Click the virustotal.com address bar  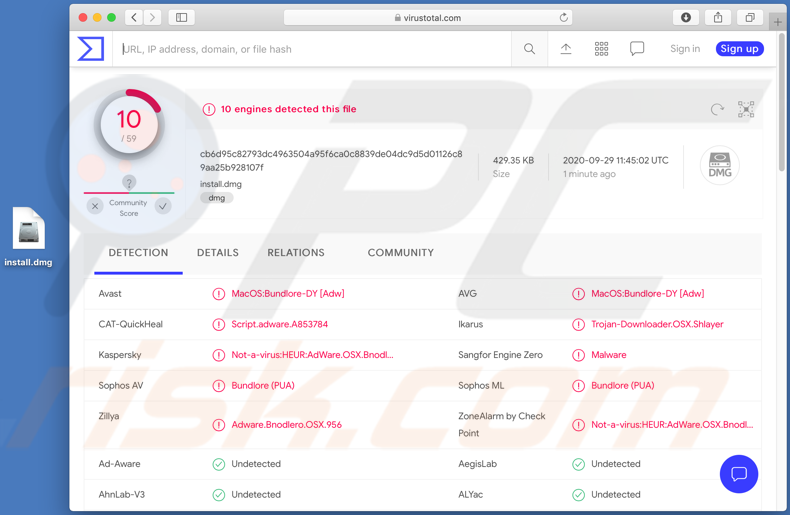click(x=427, y=18)
